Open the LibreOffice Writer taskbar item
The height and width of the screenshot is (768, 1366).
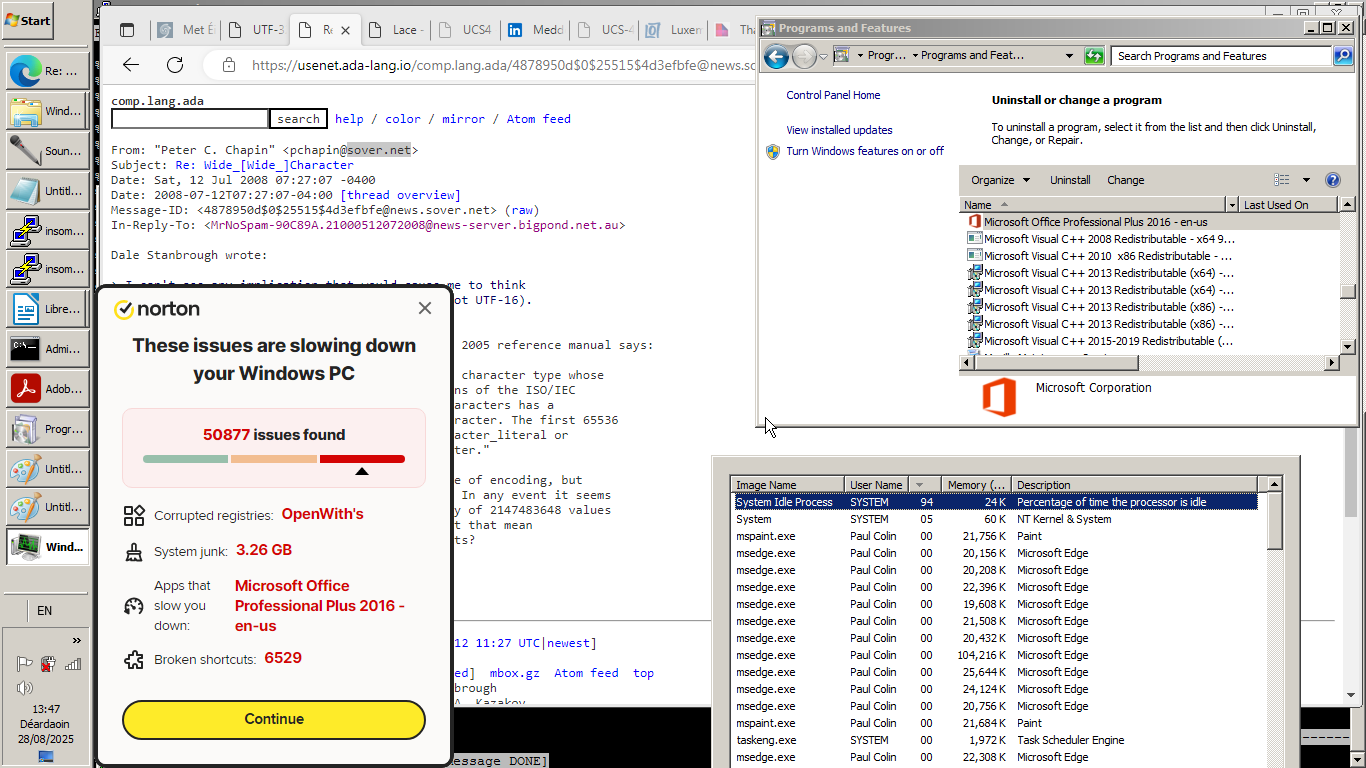[x=47, y=309]
